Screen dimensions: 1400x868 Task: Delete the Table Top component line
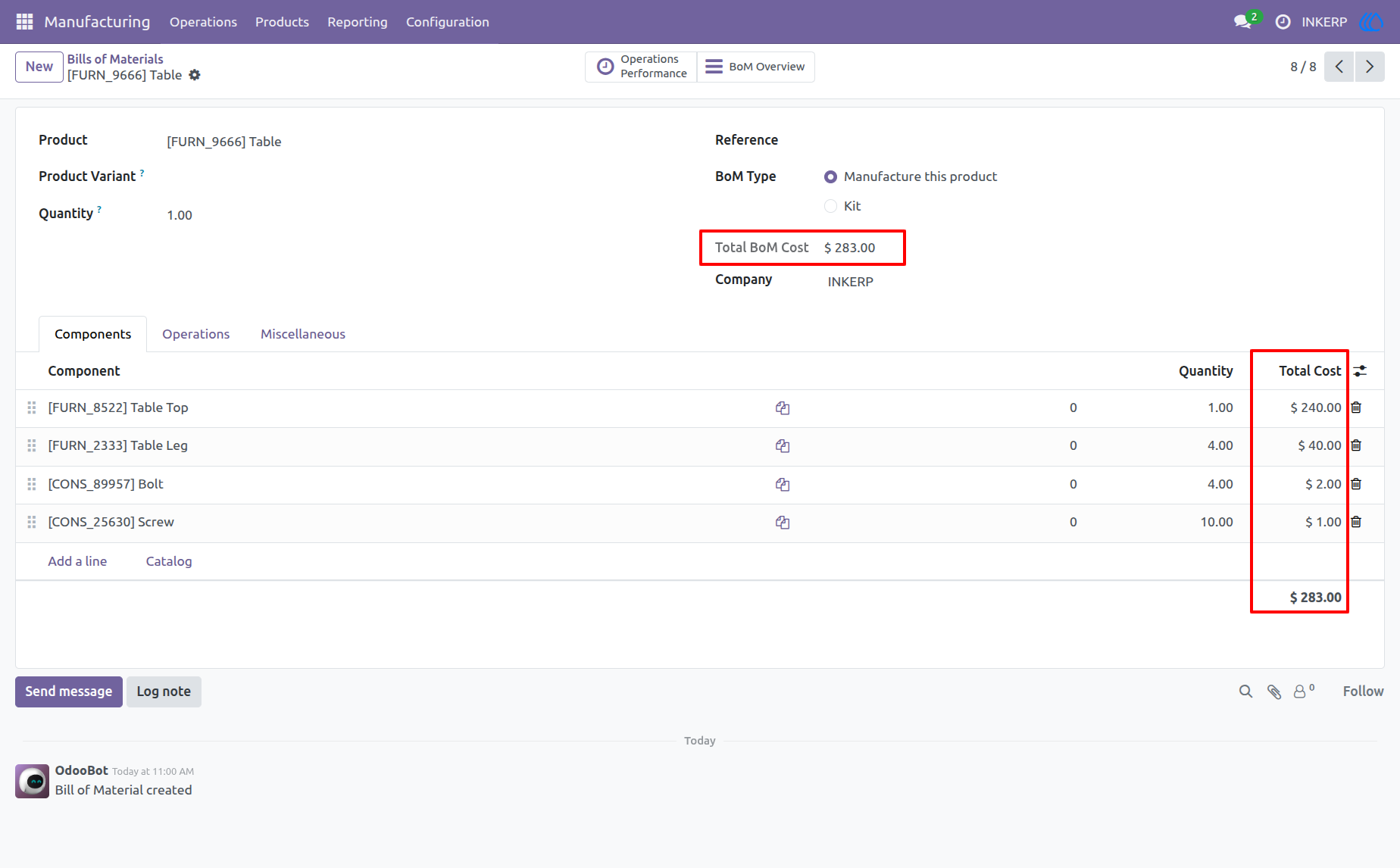pos(1356,407)
